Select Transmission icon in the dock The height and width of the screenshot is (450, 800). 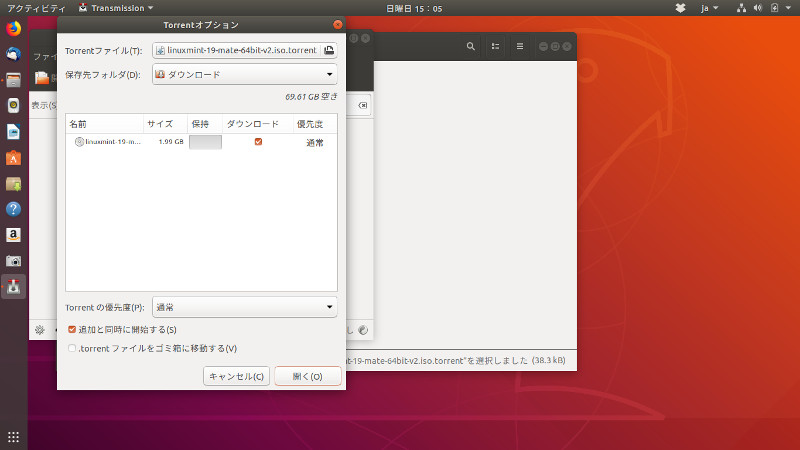[x=14, y=287]
